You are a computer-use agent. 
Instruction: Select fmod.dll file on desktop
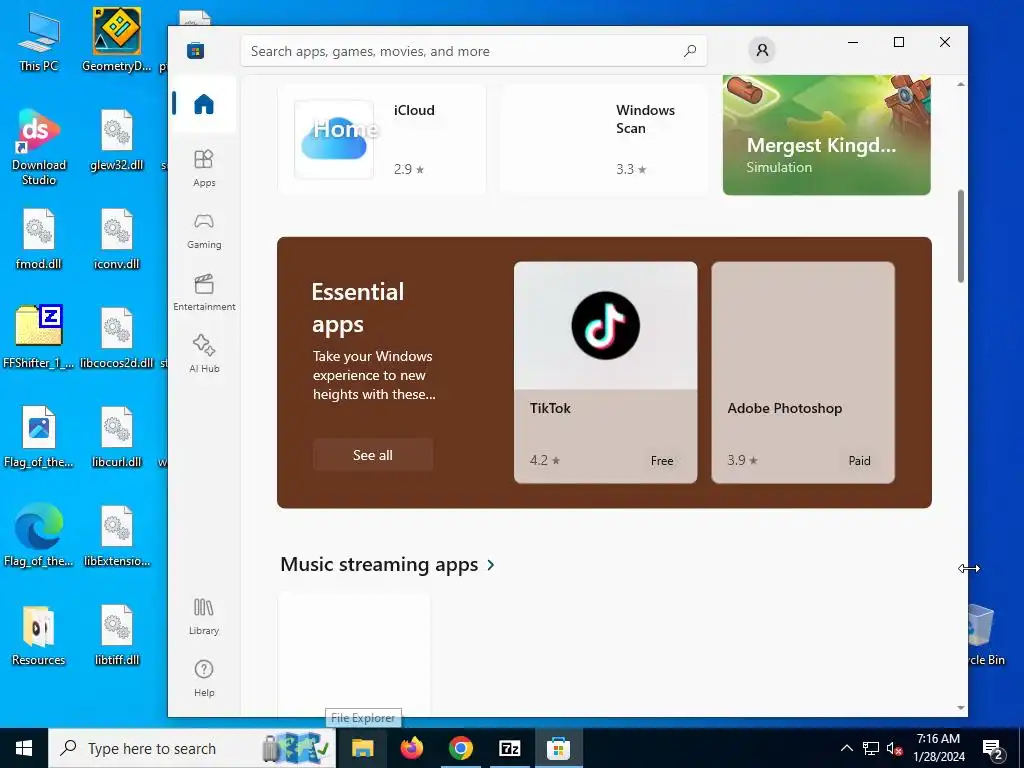[39, 240]
